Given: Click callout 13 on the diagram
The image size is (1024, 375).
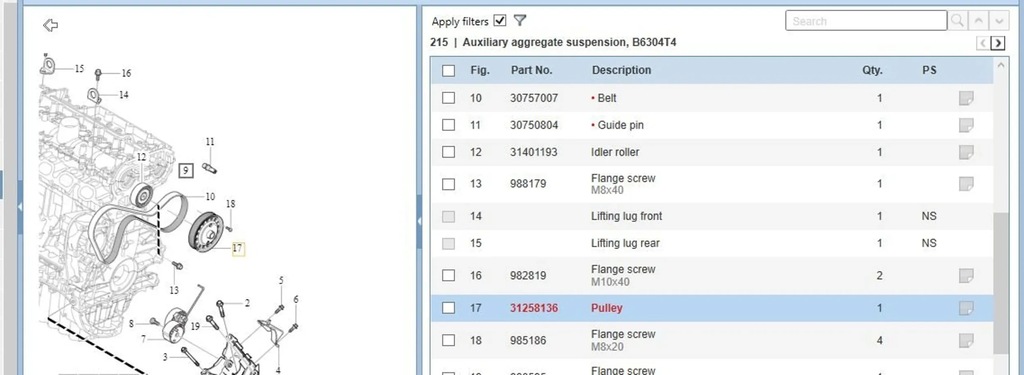Looking at the screenshot, I should click(174, 290).
